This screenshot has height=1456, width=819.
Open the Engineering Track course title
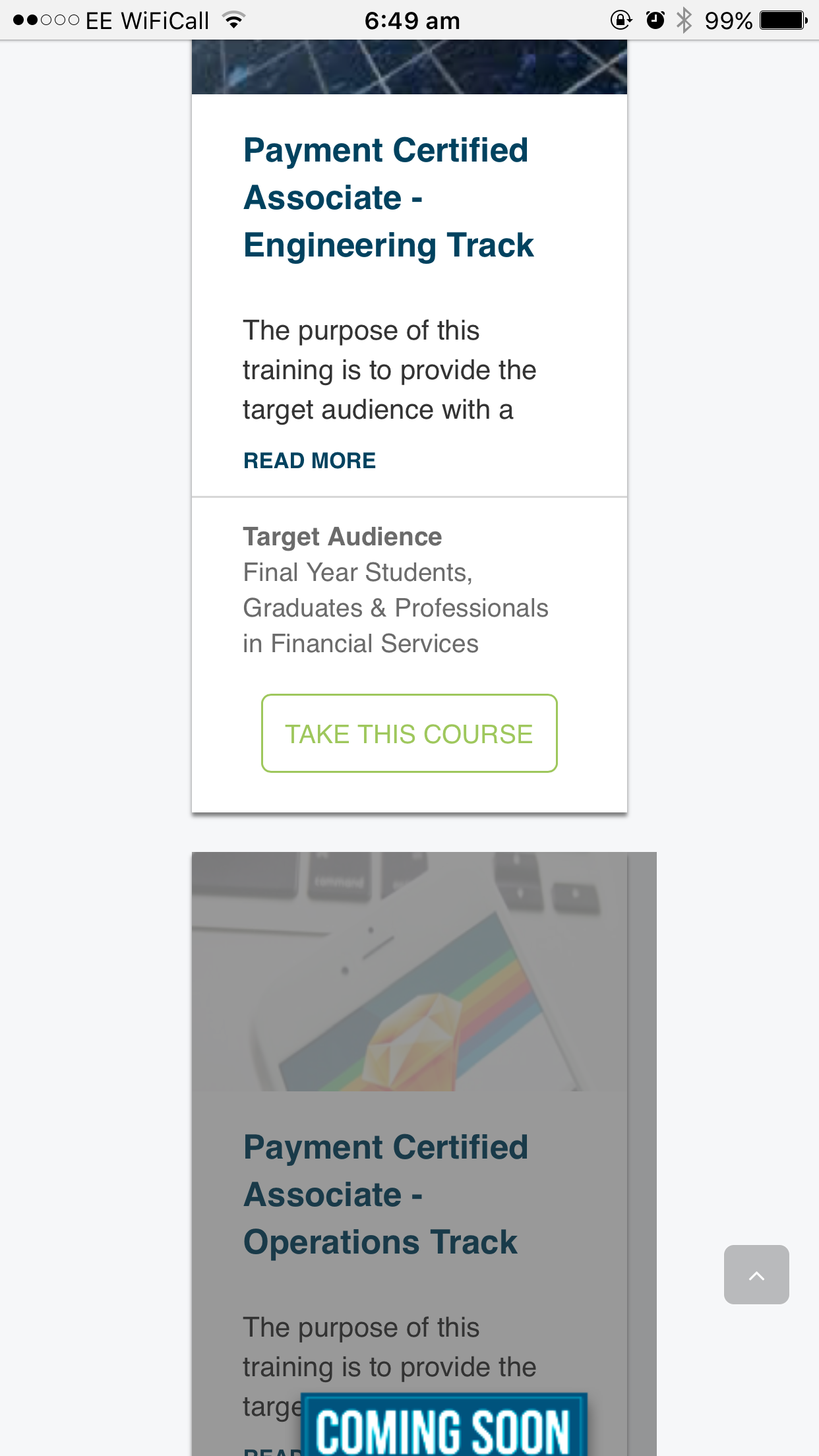pos(388,198)
